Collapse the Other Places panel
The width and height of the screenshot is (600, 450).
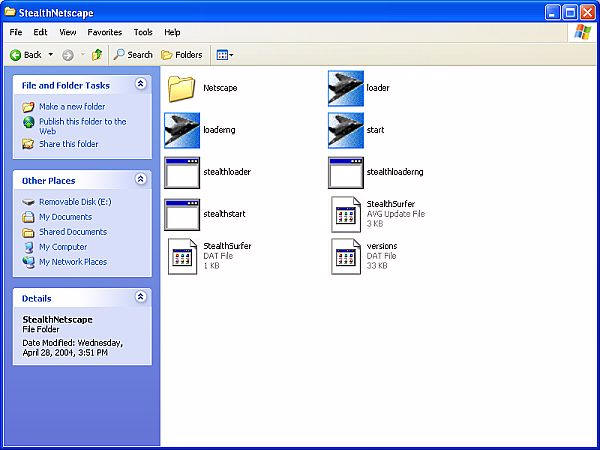tap(141, 180)
